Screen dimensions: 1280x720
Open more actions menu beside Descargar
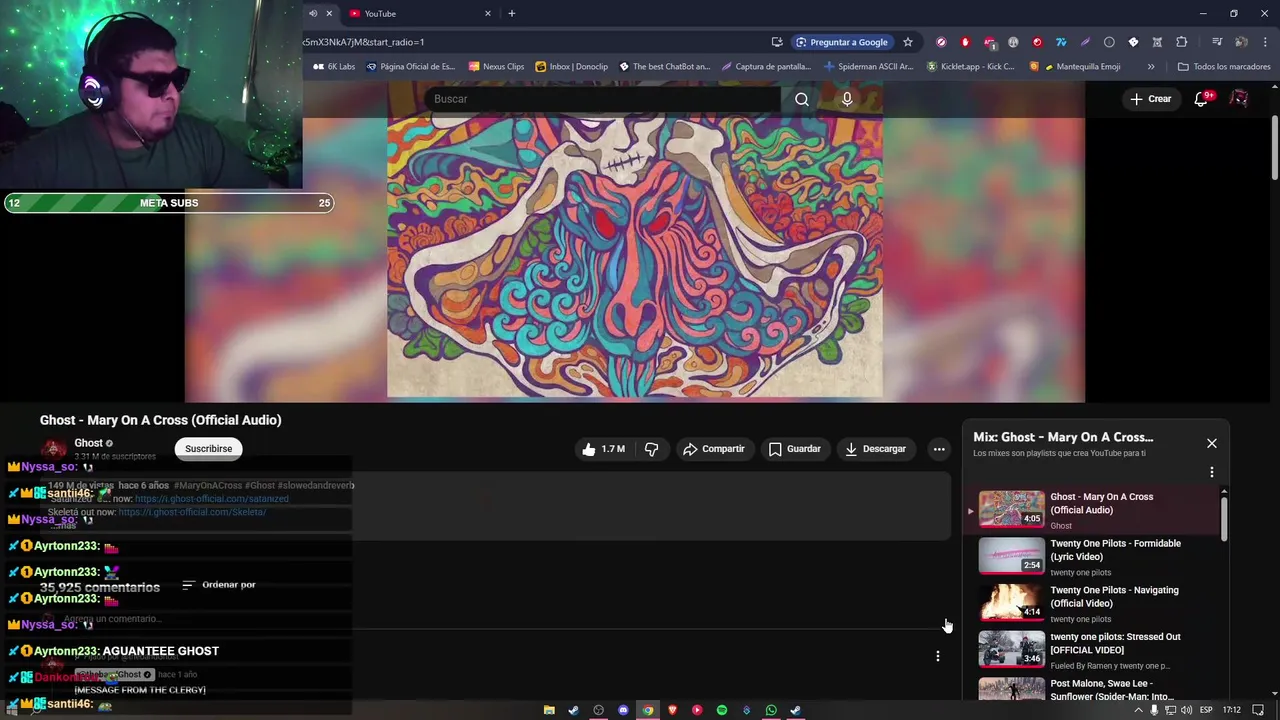[x=939, y=449]
